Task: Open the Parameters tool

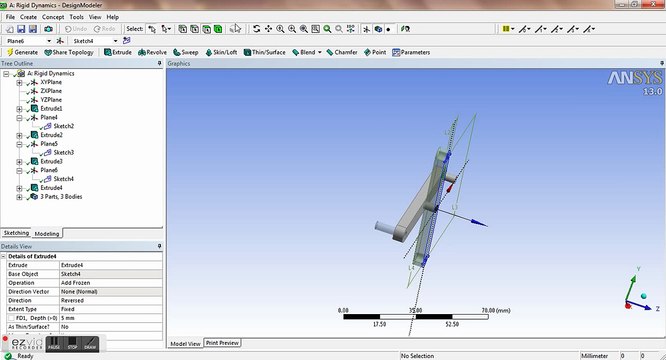Action: pyautogui.click(x=411, y=52)
